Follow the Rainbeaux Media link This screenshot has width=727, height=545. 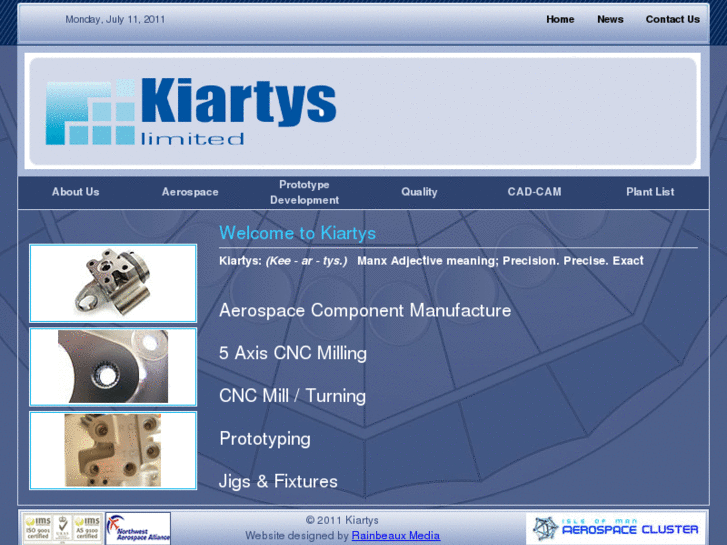(x=395, y=536)
